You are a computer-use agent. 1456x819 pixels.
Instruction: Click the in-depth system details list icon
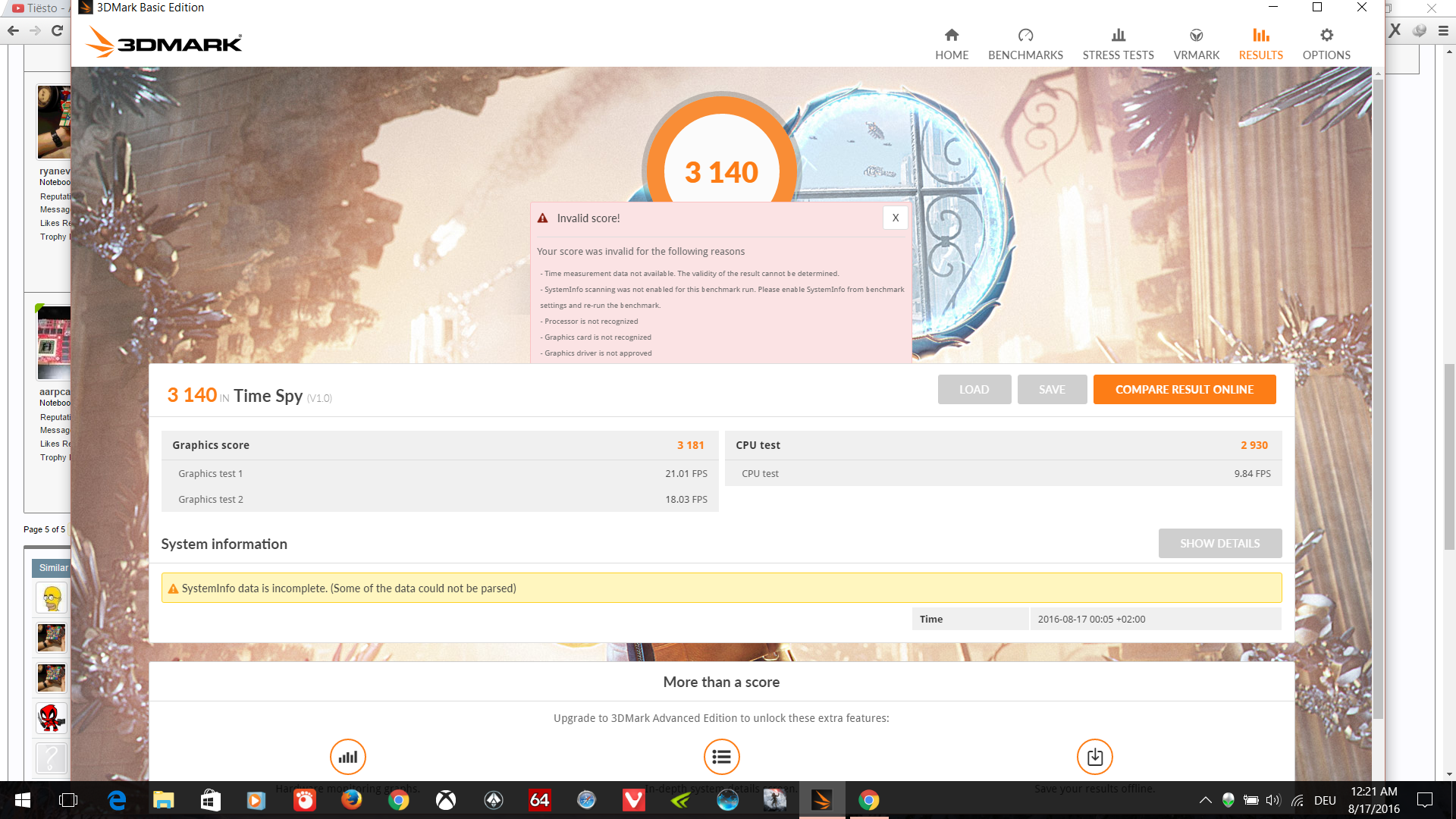pyautogui.click(x=721, y=757)
